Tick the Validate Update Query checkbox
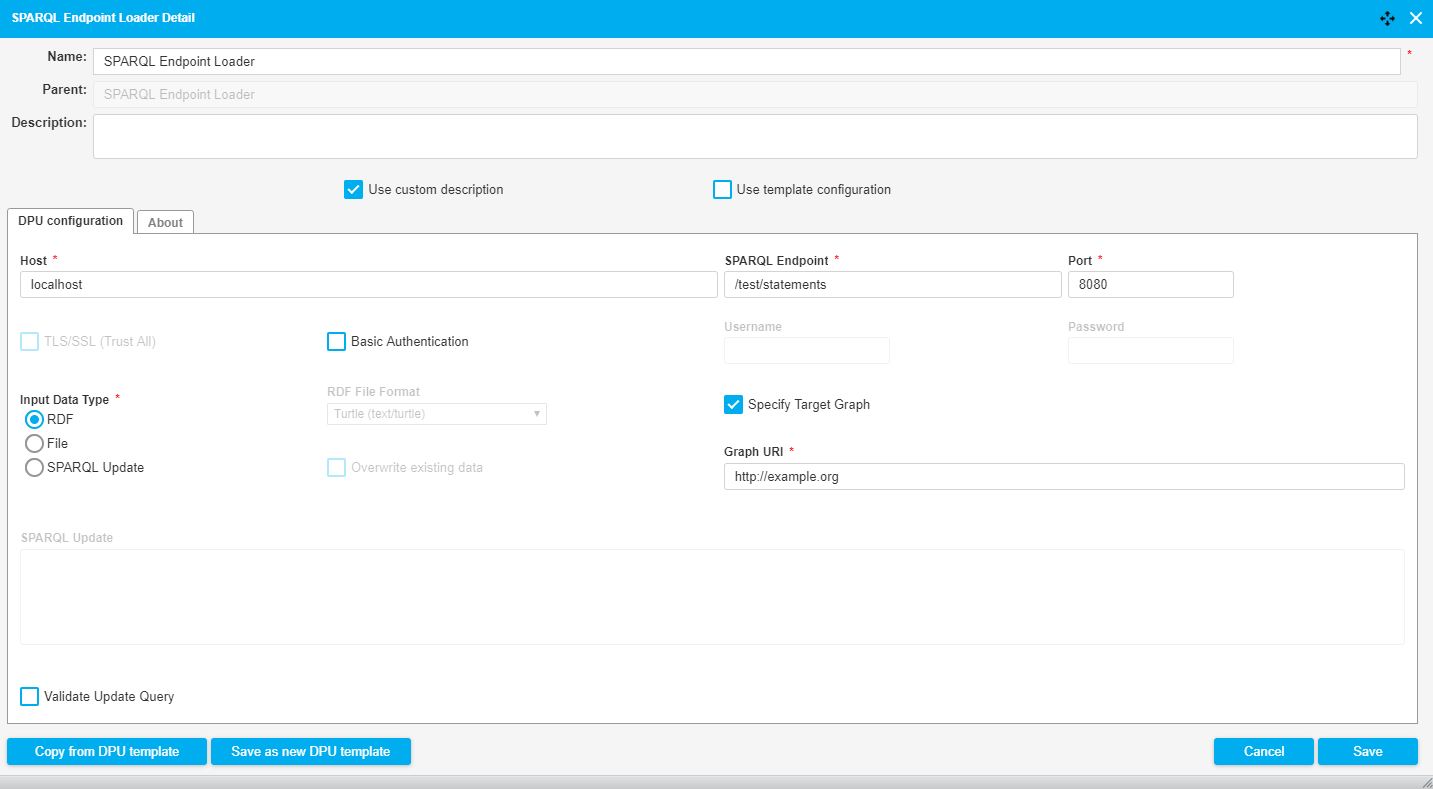1433x789 pixels. tap(30, 696)
